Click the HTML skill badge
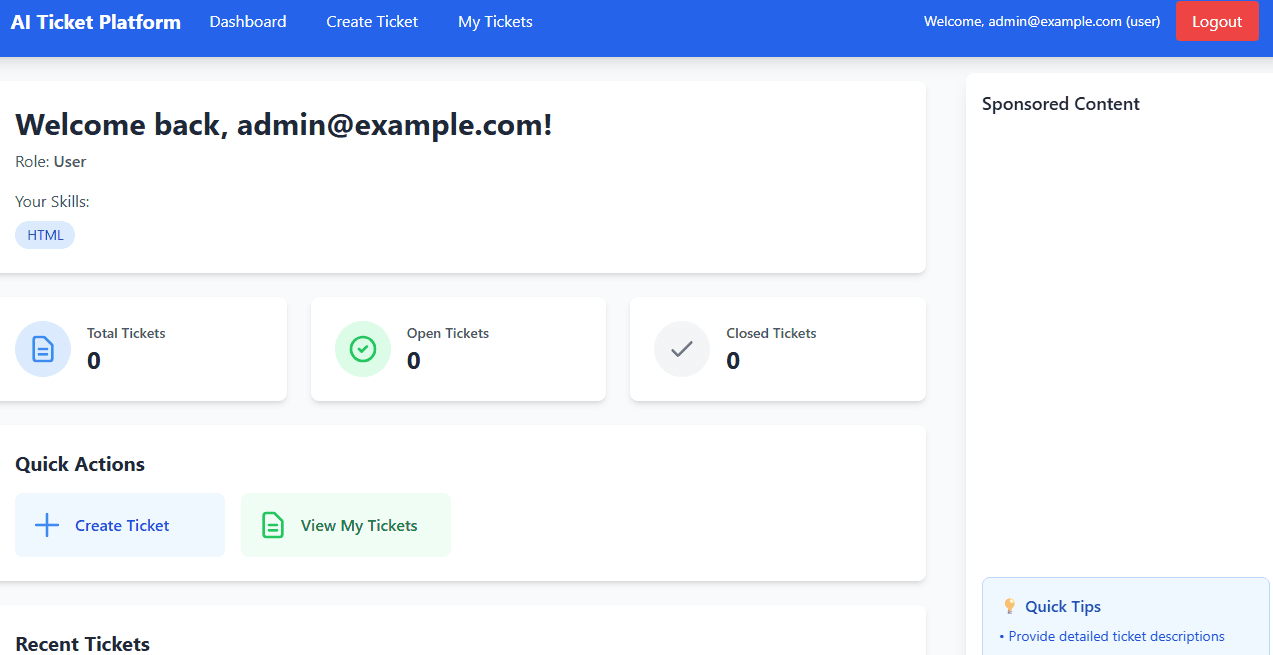Image resolution: width=1273 pixels, height=655 pixels. pyautogui.click(x=45, y=235)
